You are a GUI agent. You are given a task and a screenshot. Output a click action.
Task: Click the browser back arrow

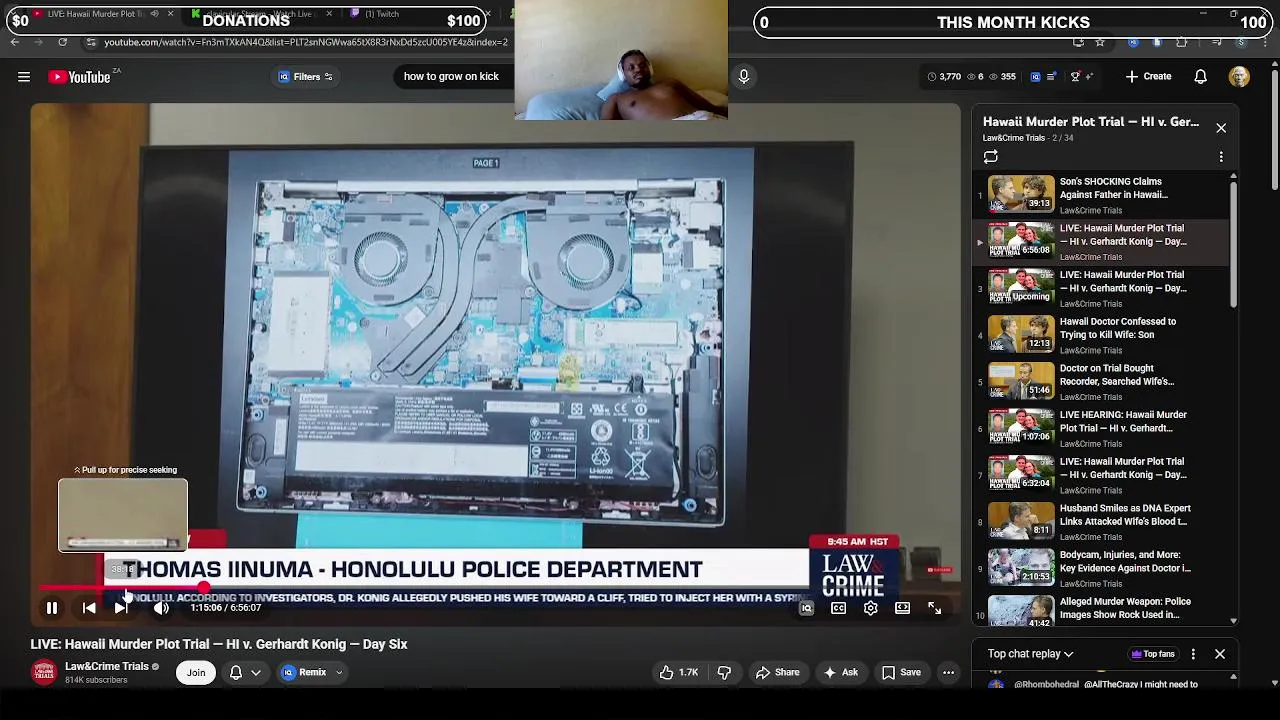(14, 42)
